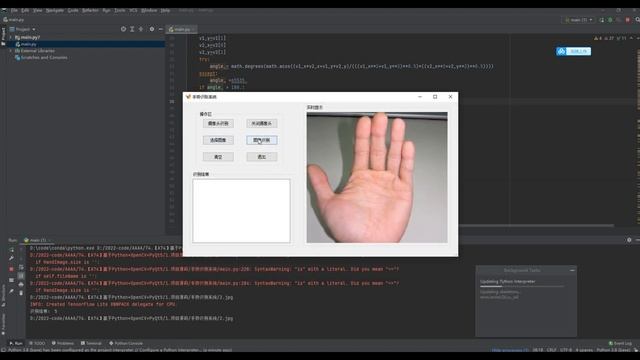Image resolution: width=640 pixels, height=360 pixels.
Task: Click the print icon in Run panel sidebar
Action: 21,284
